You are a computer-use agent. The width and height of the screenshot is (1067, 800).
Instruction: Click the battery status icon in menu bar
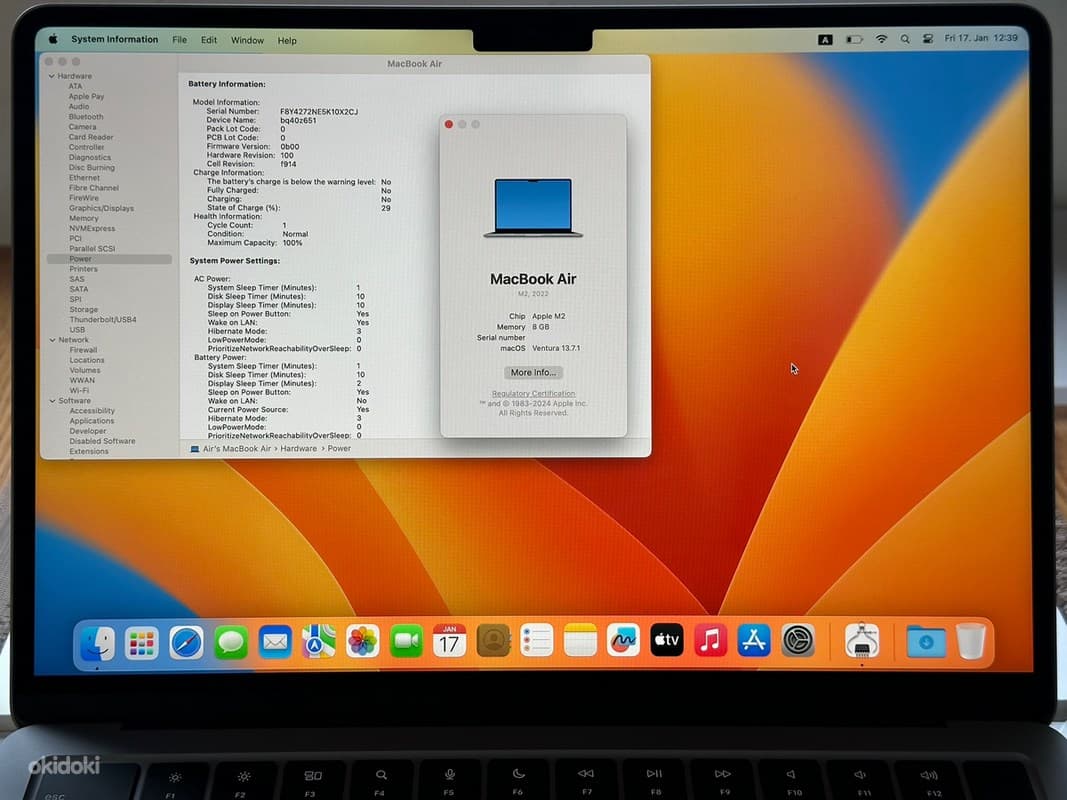[854, 39]
